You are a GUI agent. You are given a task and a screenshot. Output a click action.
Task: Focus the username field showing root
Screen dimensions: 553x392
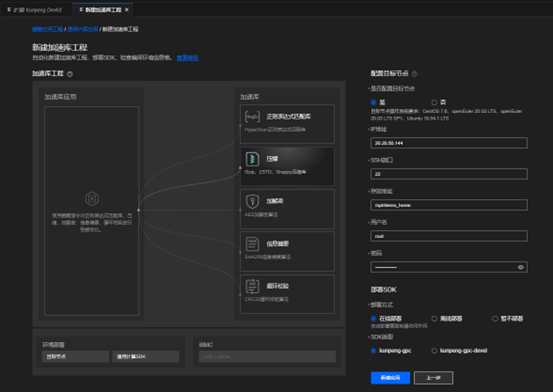coord(449,236)
